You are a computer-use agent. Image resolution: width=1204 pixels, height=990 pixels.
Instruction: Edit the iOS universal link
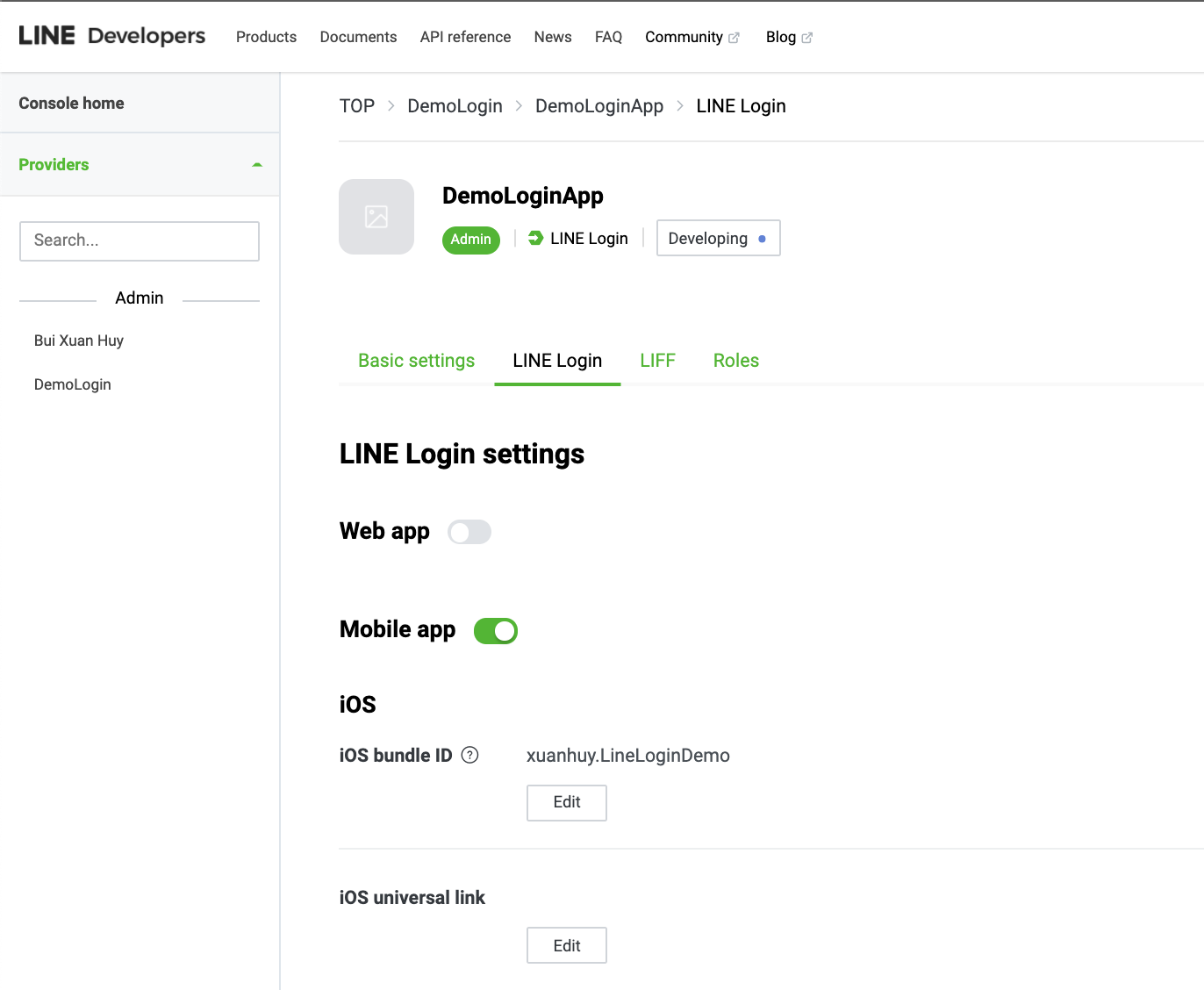(x=566, y=945)
